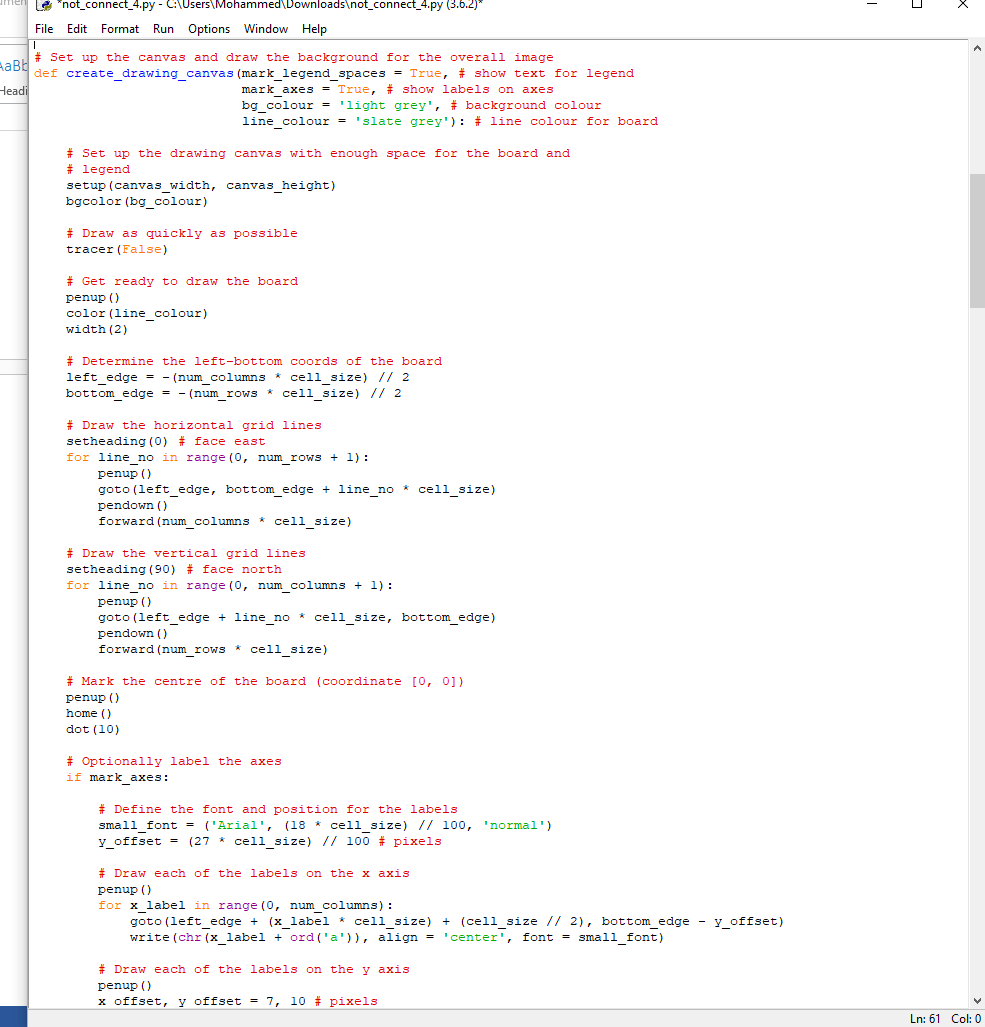Open the Window menu

(265, 29)
